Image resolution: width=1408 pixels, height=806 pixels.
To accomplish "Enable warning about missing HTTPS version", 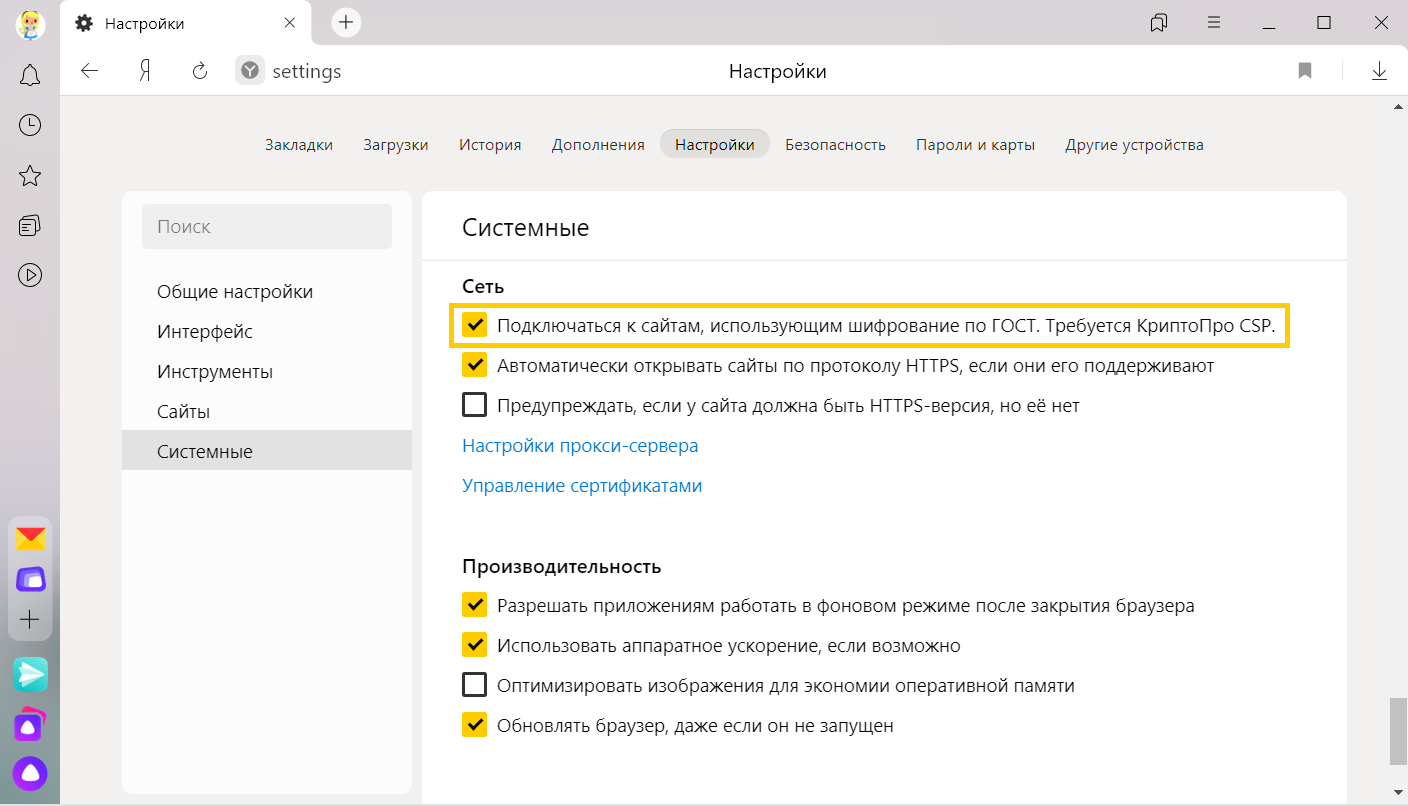I will click(x=474, y=406).
